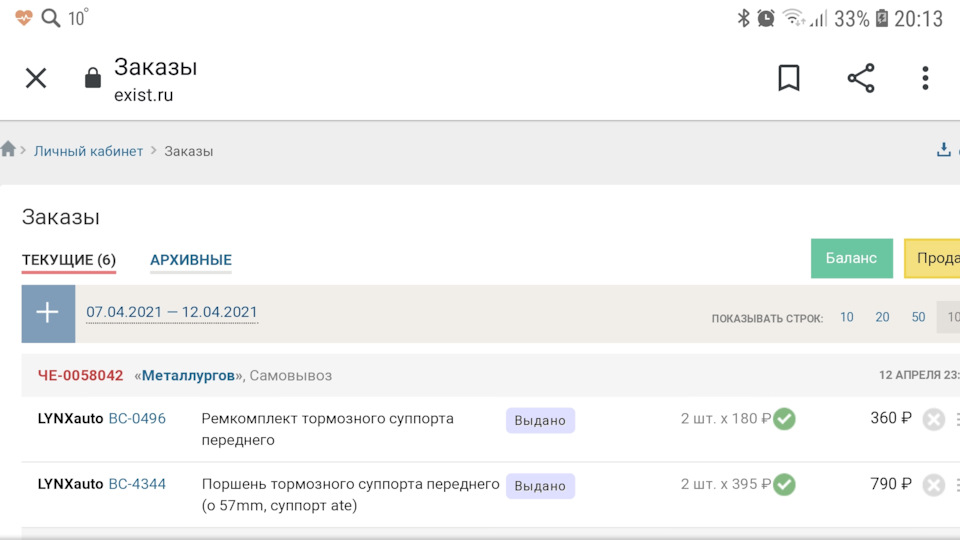This screenshot has height=540, width=960.
Task: Remove BC-0496 with grey X icon
Action: [934, 420]
